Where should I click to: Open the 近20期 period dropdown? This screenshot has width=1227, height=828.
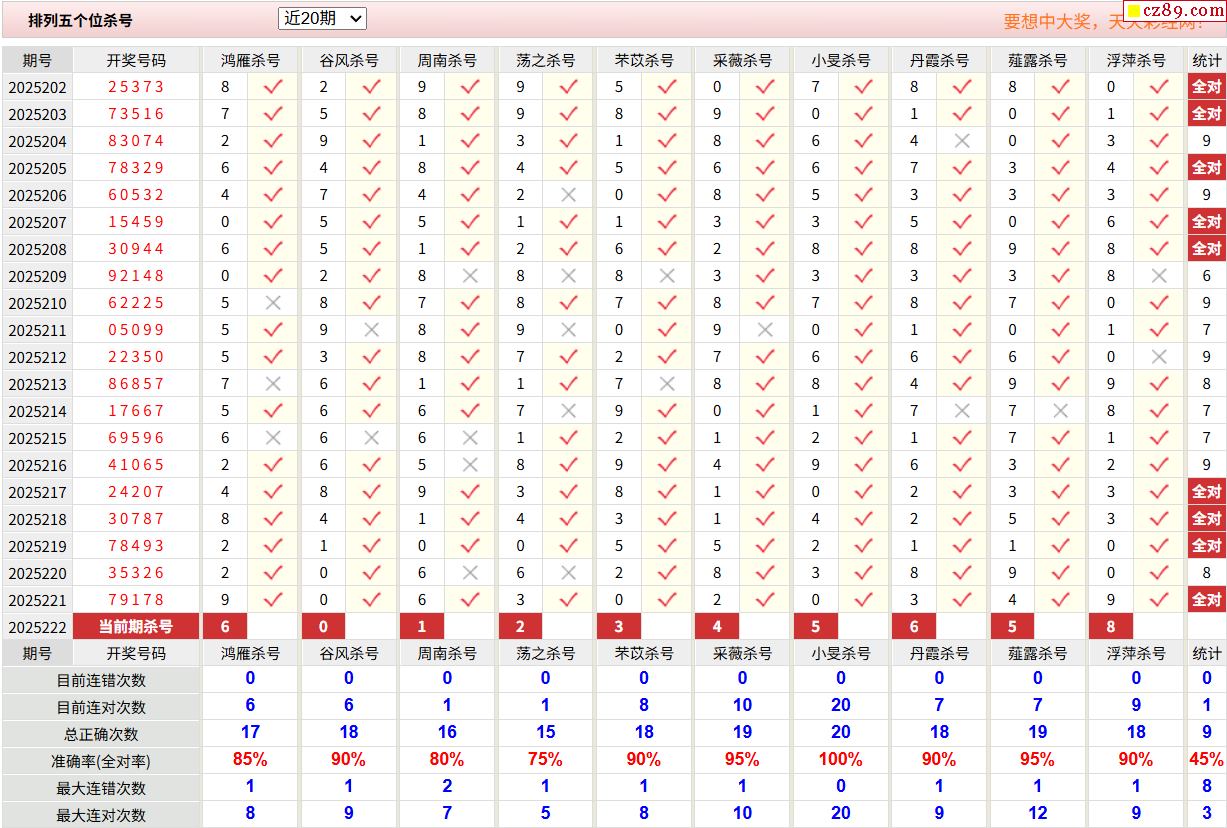[322, 18]
